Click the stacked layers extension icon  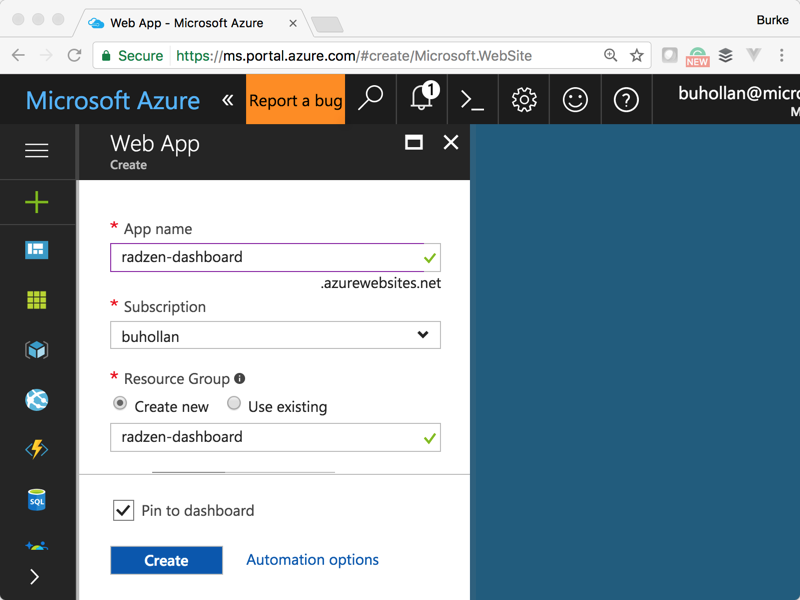726,55
